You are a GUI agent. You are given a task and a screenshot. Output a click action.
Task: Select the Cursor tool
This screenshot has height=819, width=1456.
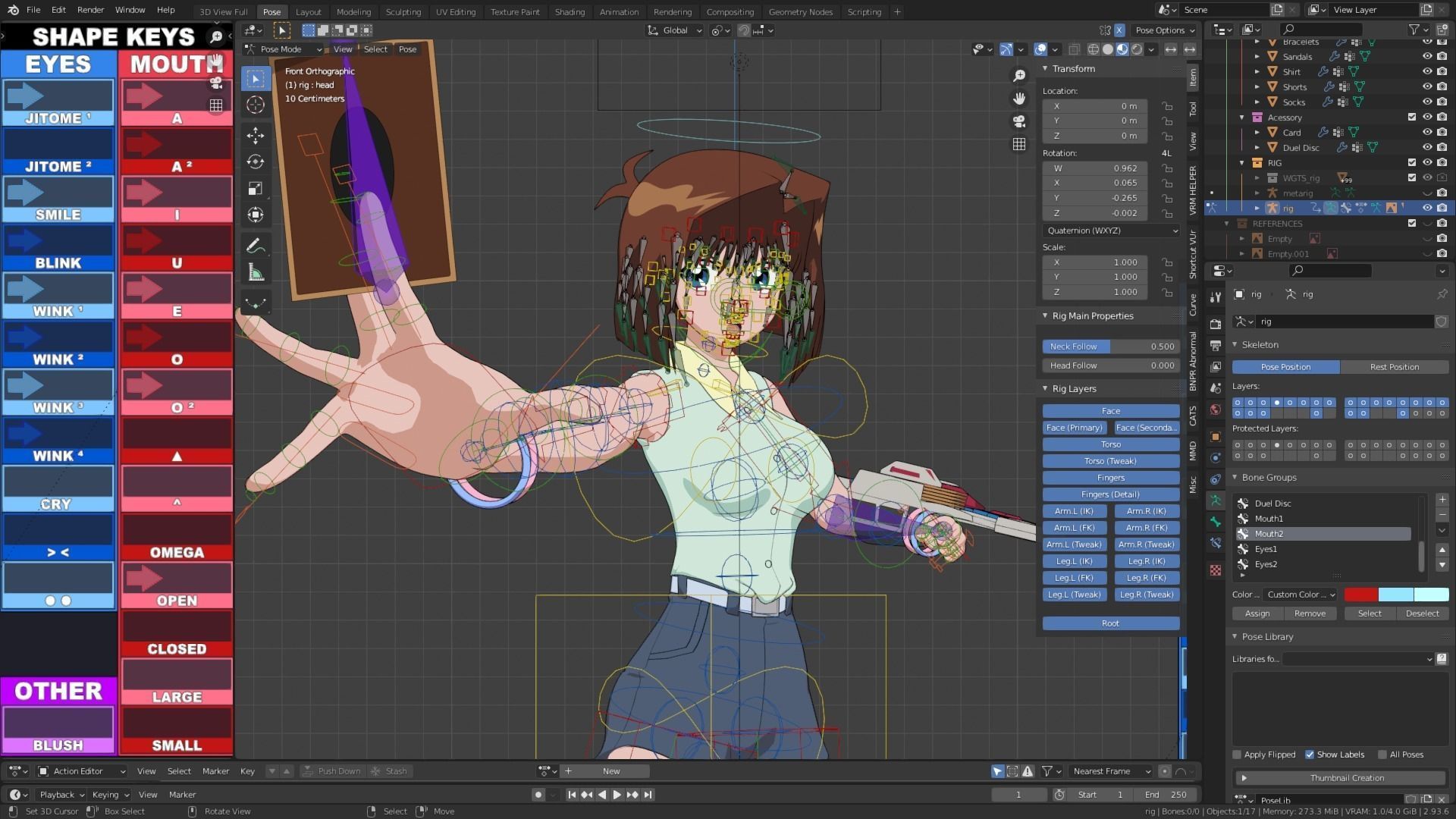click(256, 105)
